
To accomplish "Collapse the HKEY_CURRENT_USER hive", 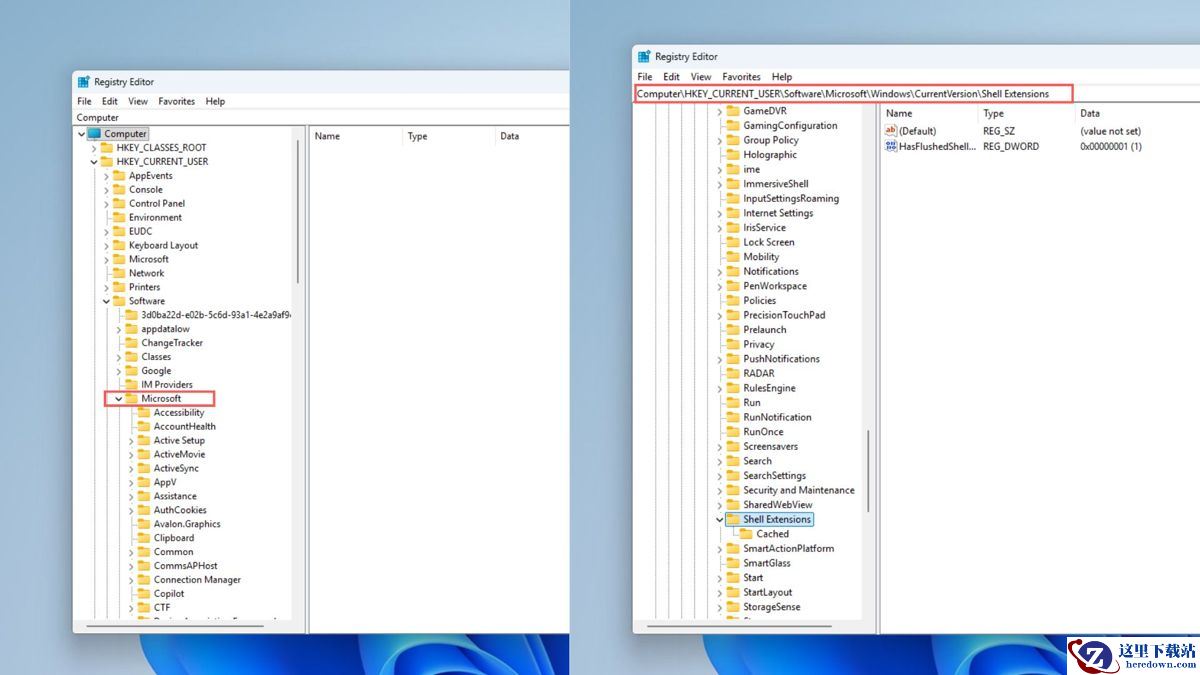I will pos(94,162).
